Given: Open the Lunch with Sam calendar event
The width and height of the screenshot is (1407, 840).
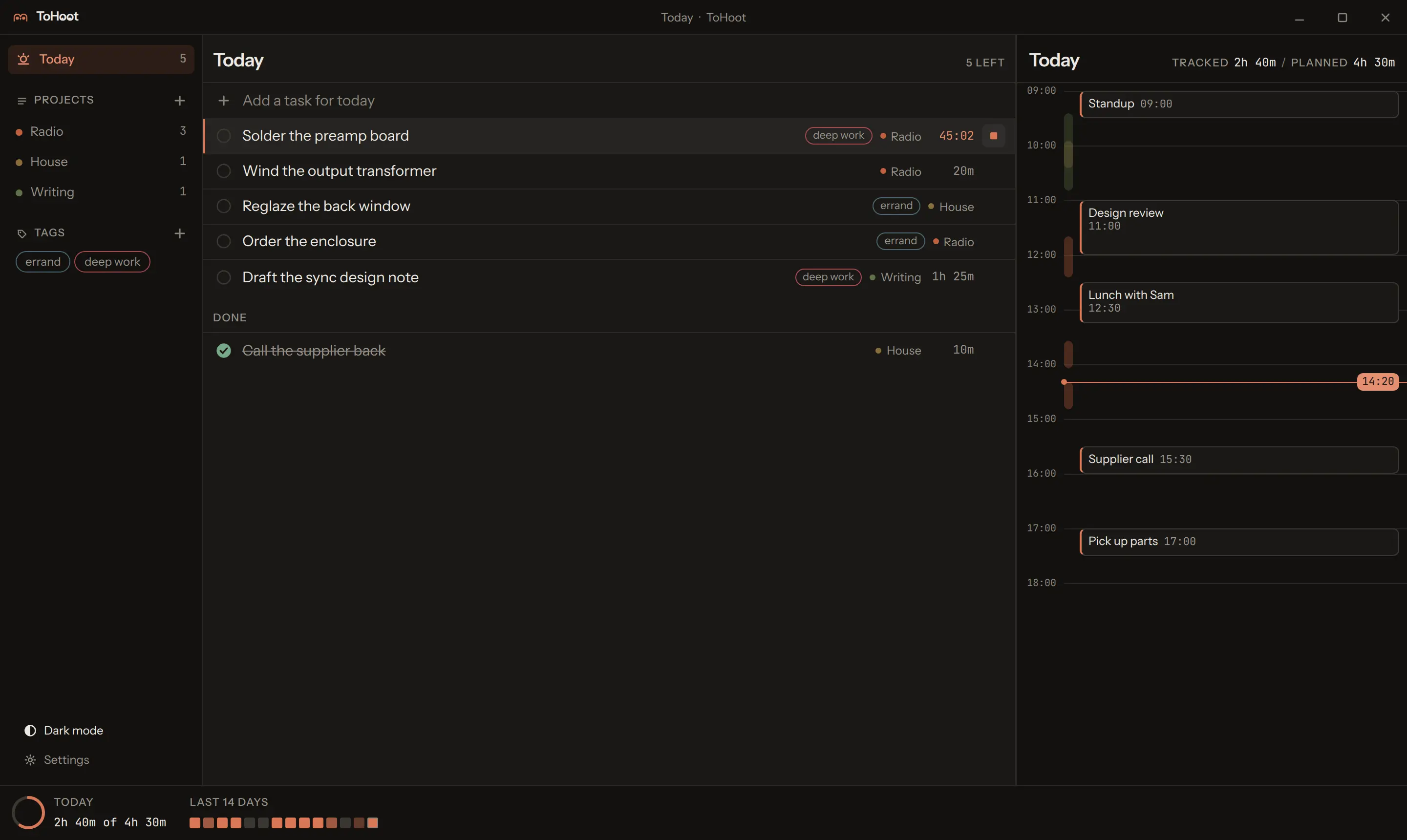Looking at the screenshot, I should point(1239,302).
